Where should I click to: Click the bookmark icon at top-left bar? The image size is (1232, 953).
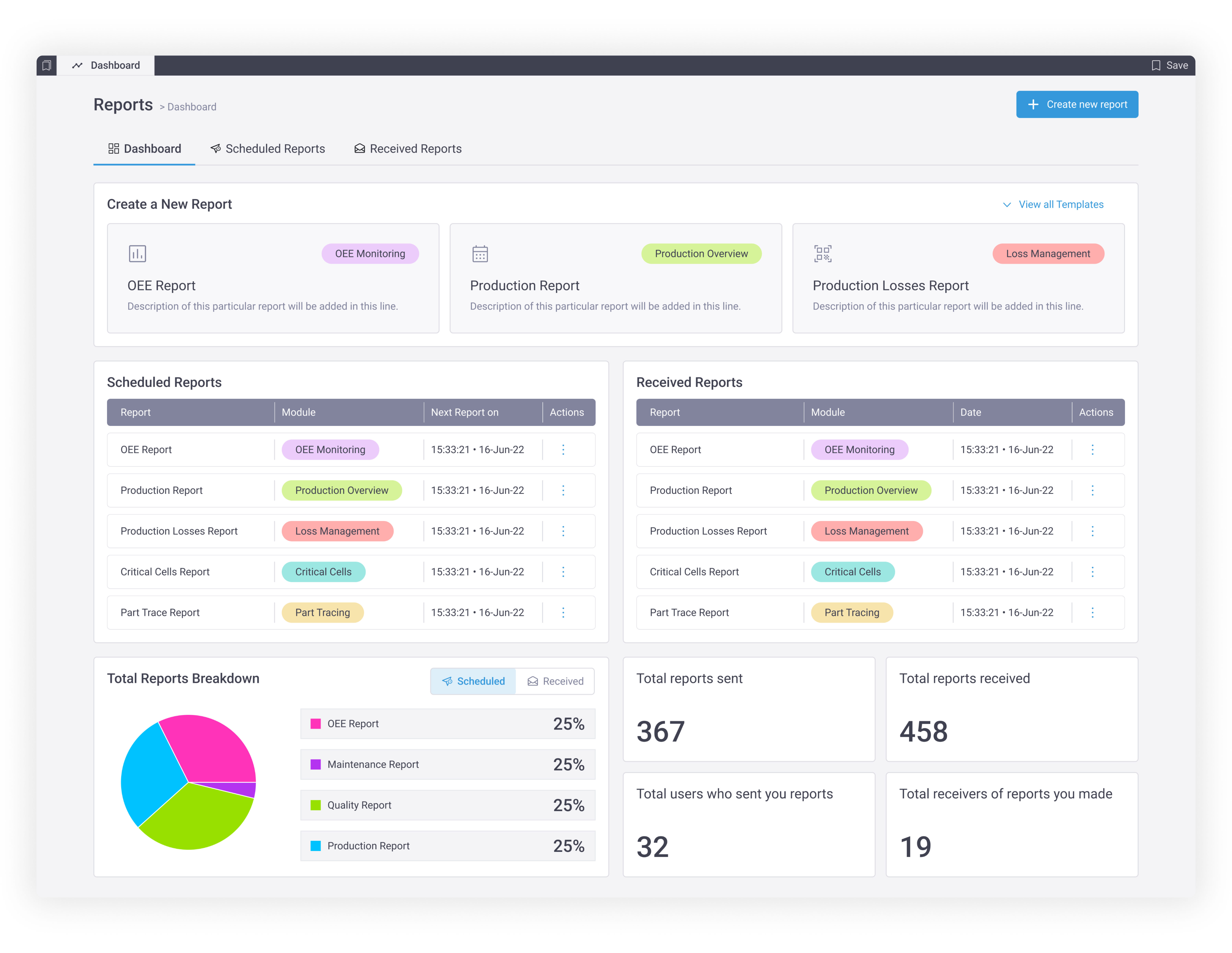click(47, 66)
